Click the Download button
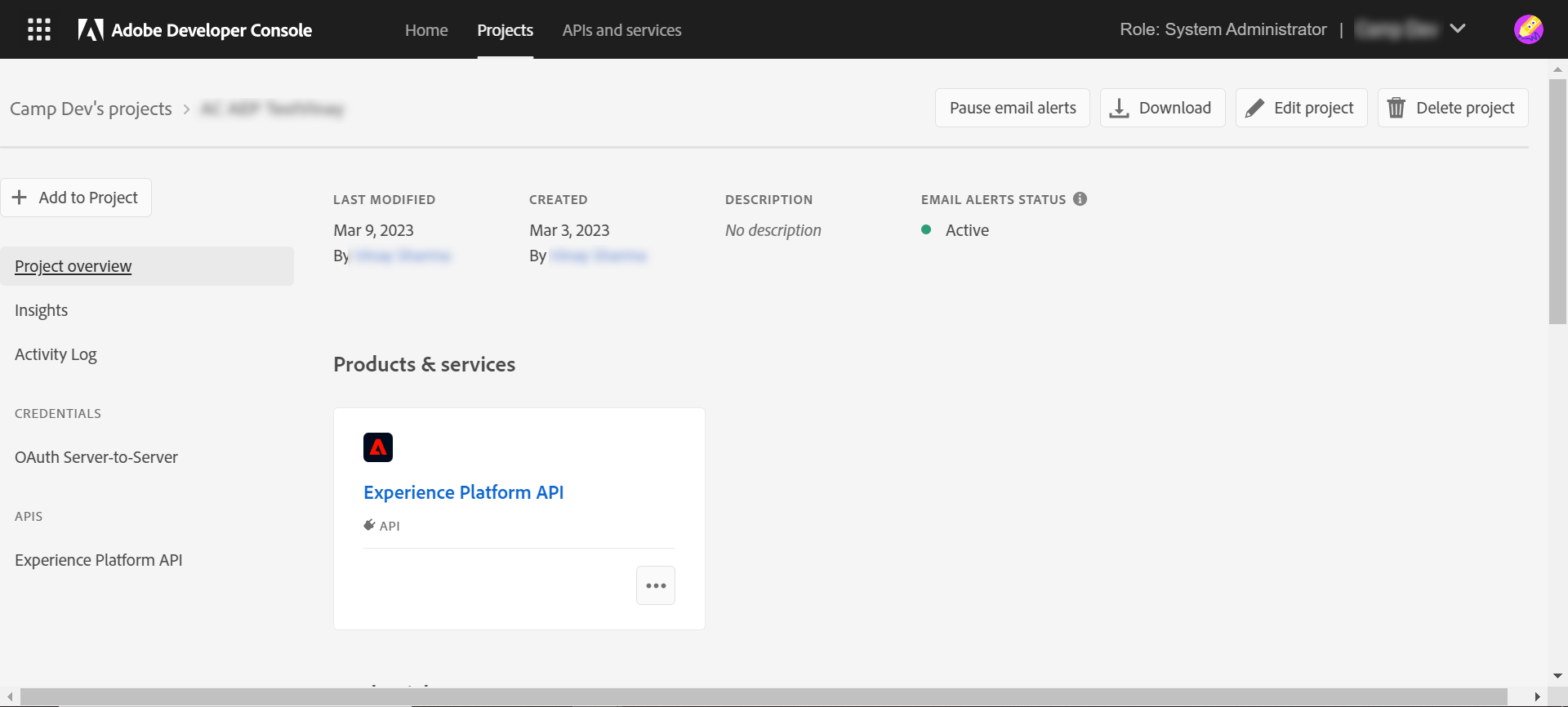This screenshot has width=1568, height=707. pyautogui.click(x=1162, y=108)
